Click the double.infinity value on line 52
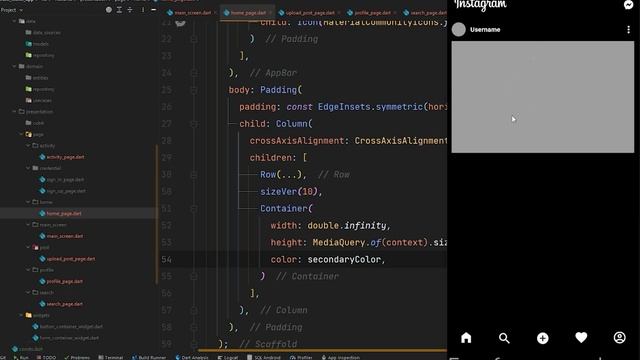 pyautogui.click(x=347, y=225)
